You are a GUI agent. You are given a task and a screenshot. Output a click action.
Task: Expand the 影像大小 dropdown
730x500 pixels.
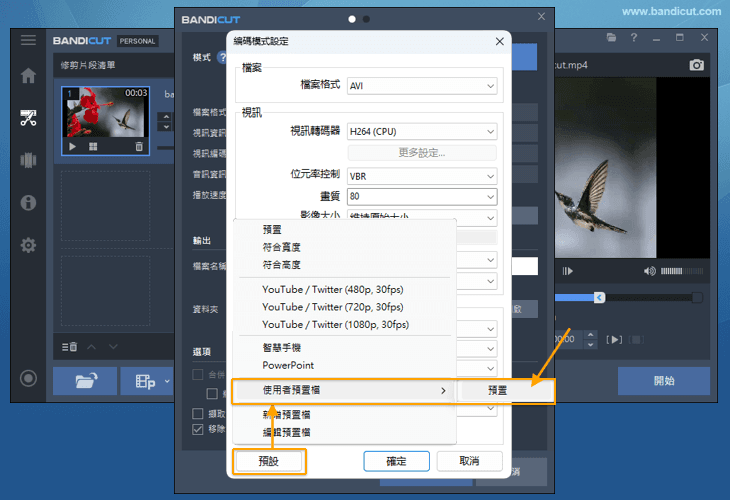[x=490, y=218]
